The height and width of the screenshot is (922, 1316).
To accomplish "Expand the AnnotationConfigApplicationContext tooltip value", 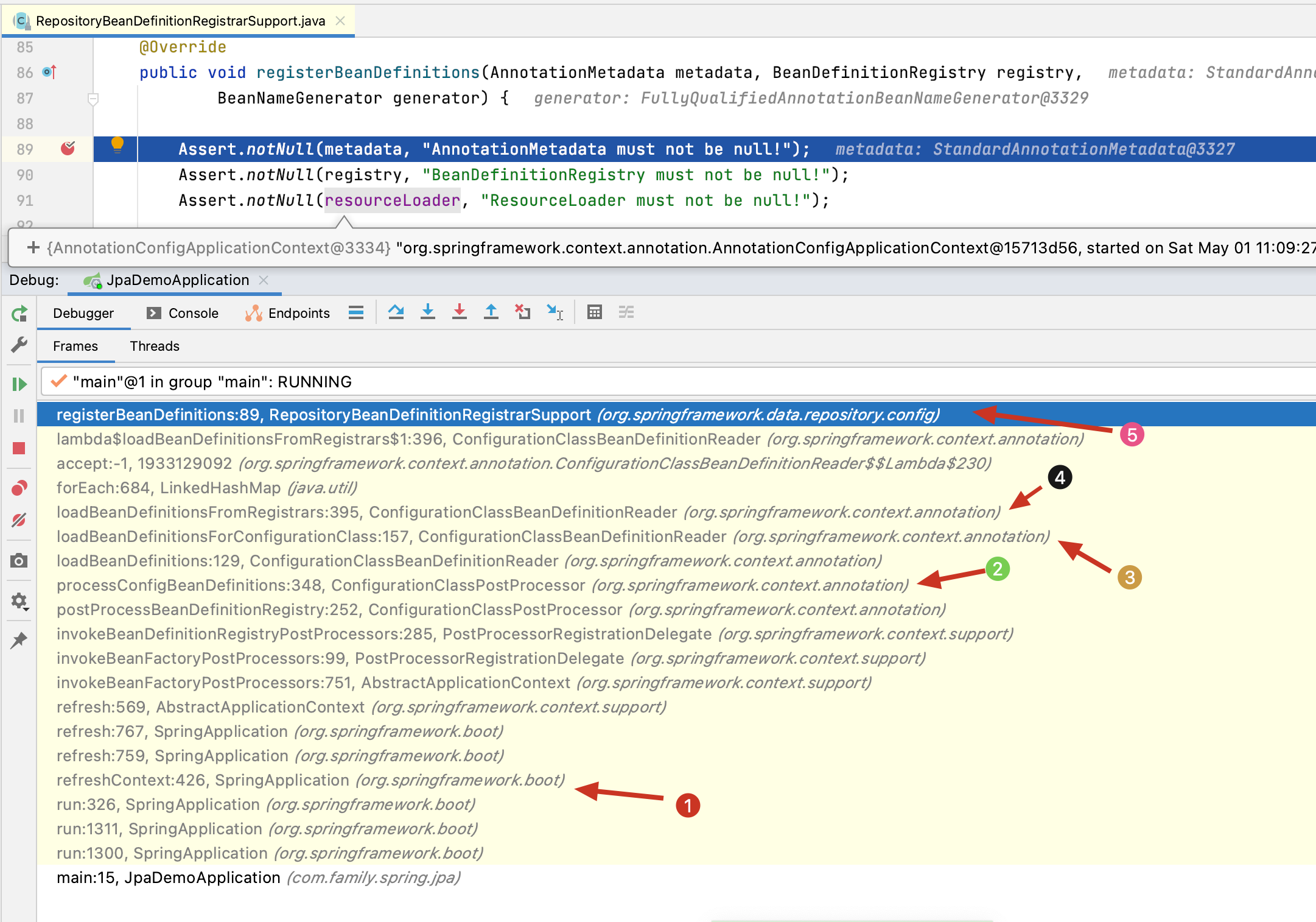I will point(33,247).
